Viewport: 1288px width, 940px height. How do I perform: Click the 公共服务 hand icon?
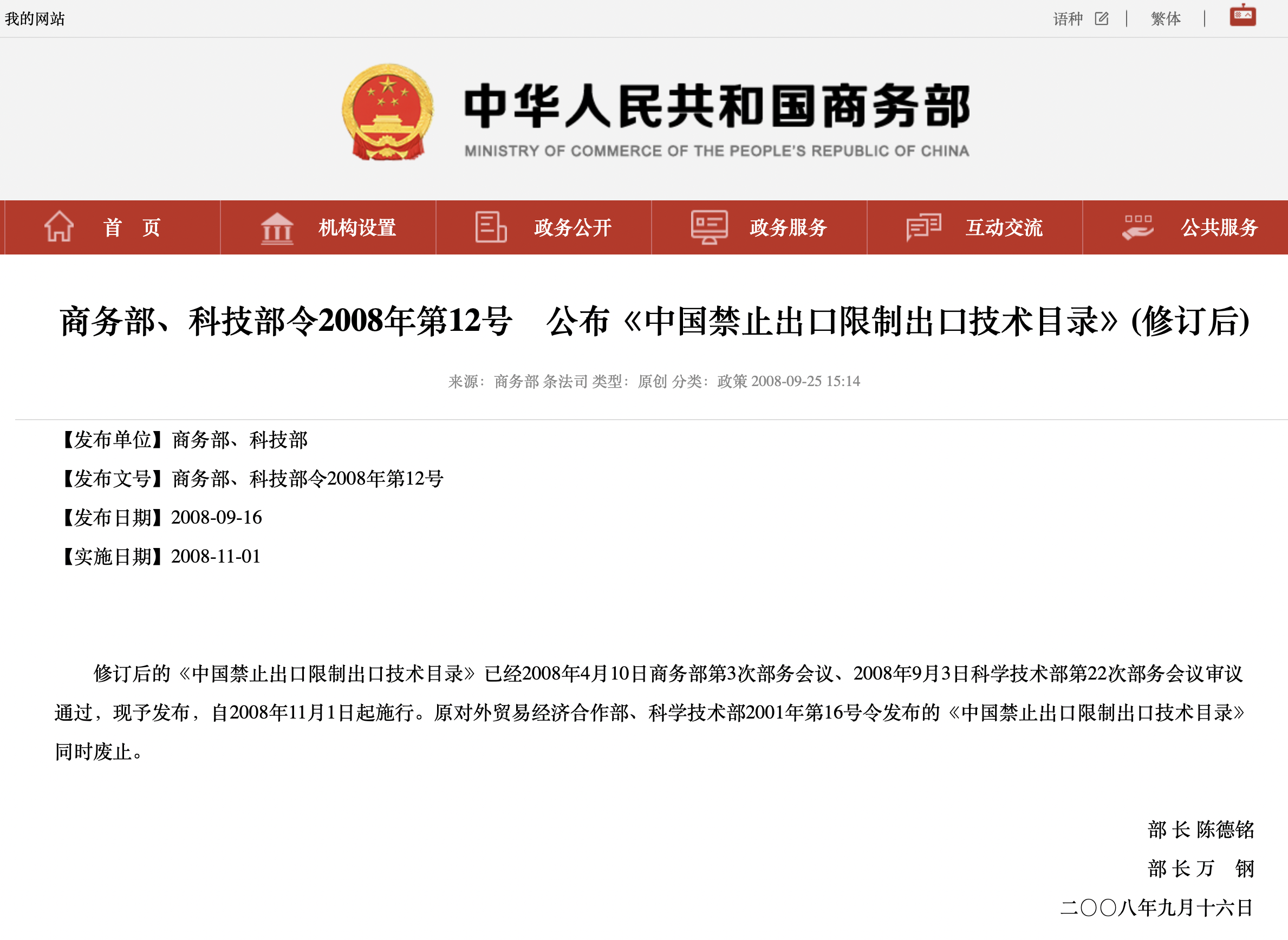tap(1138, 227)
